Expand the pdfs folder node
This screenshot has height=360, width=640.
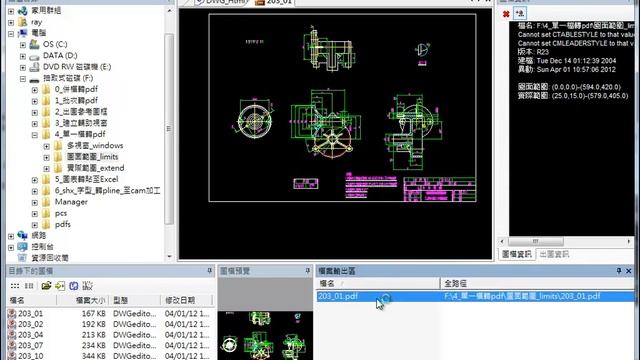coord(35,224)
